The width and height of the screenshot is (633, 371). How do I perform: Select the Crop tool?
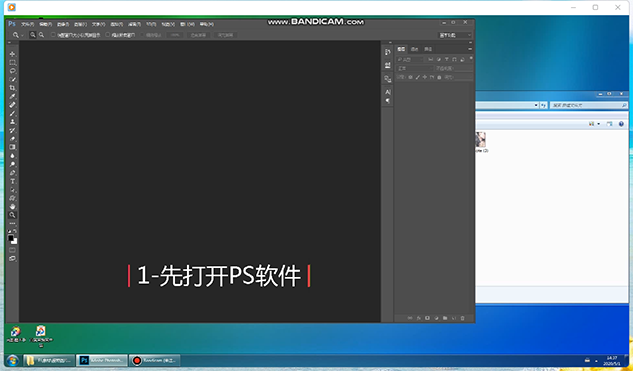point(12,88)
